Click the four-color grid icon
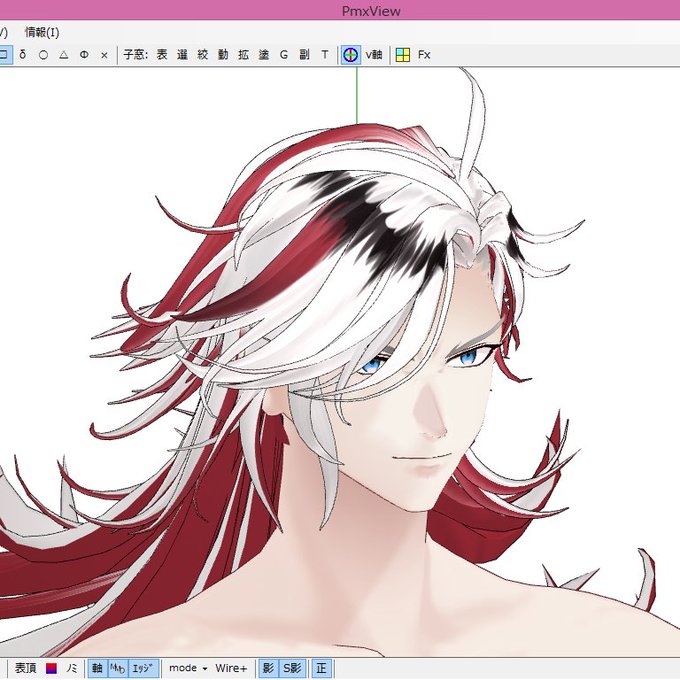 (x=403, y=55)
